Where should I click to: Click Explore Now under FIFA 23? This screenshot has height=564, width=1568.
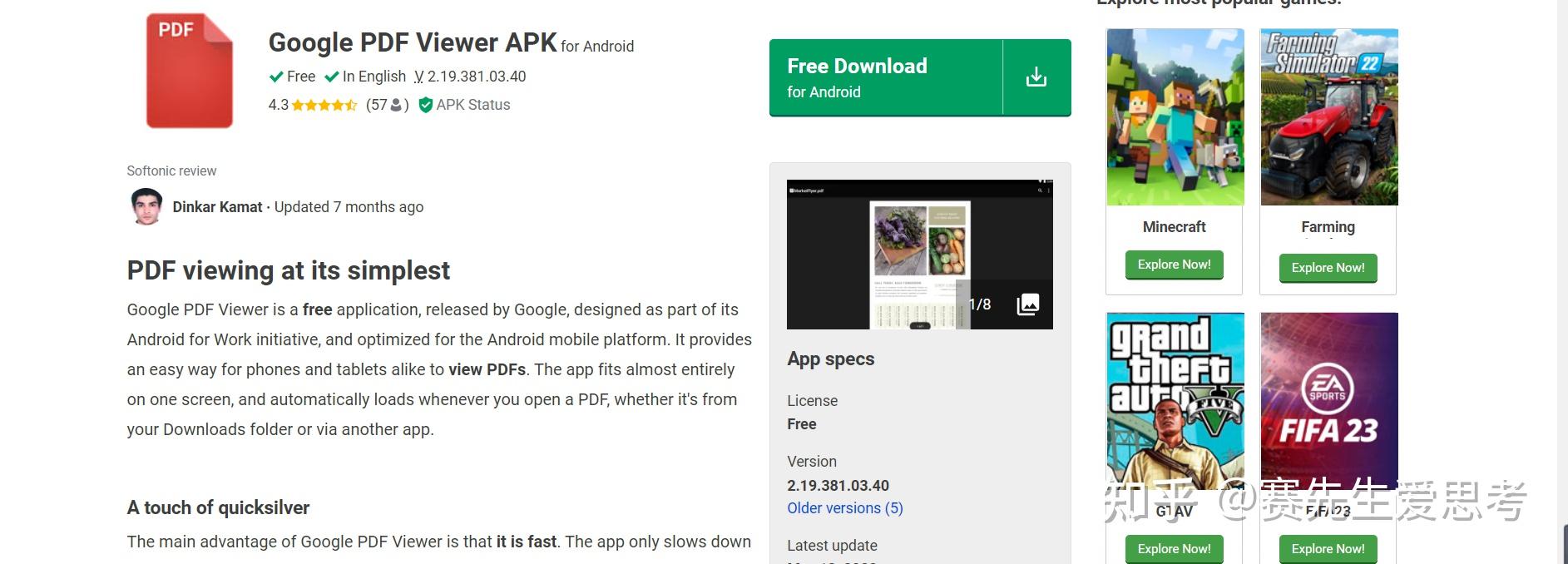(x=1328, y=549)
